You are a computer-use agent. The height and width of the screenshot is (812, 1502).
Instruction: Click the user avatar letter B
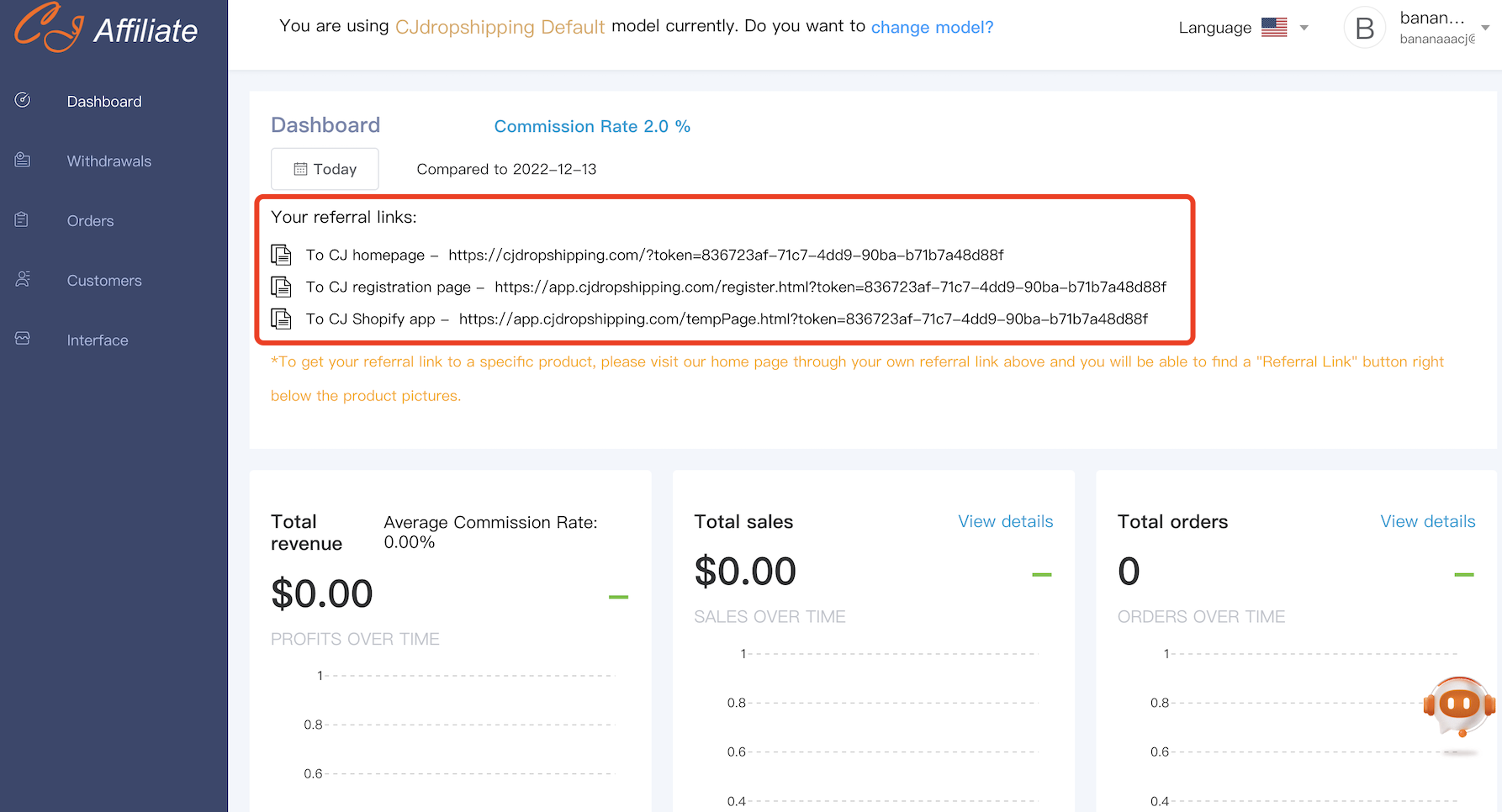coord(1364,29)
